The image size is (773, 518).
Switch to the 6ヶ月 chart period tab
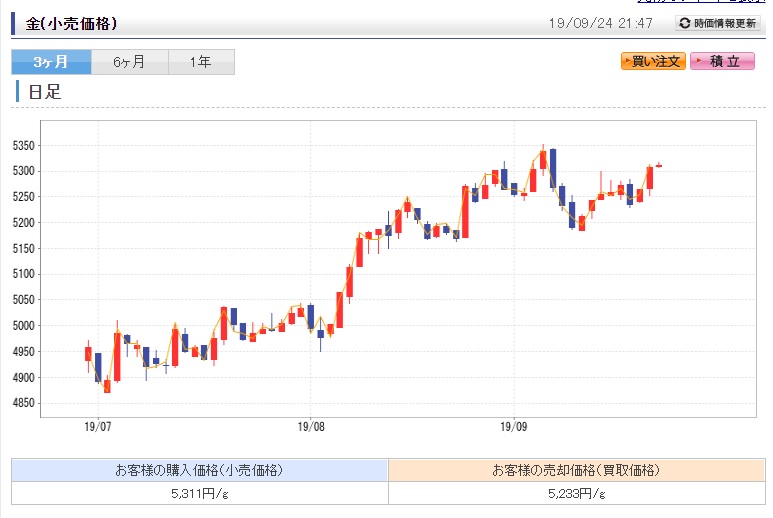(130, 62)
